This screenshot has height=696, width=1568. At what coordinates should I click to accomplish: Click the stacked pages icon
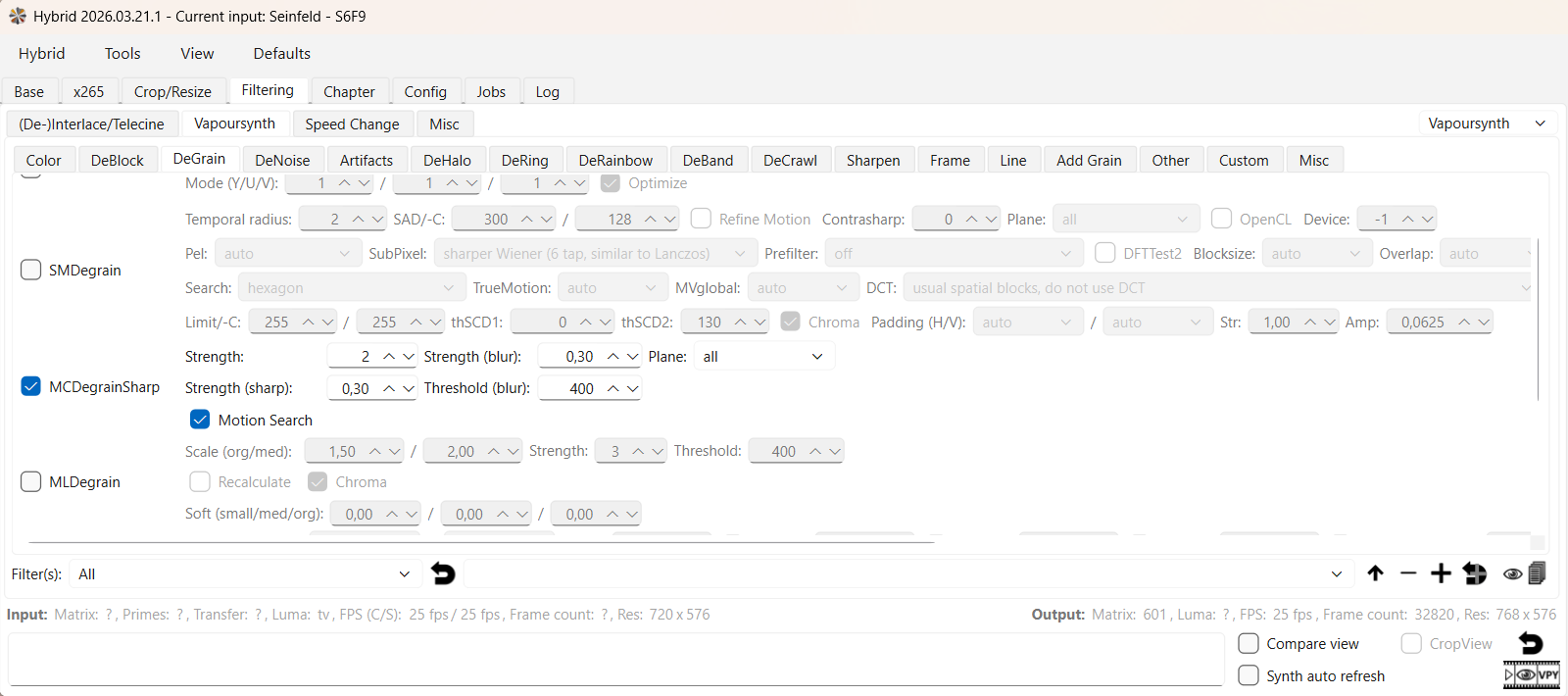(x=1537, y=572)
